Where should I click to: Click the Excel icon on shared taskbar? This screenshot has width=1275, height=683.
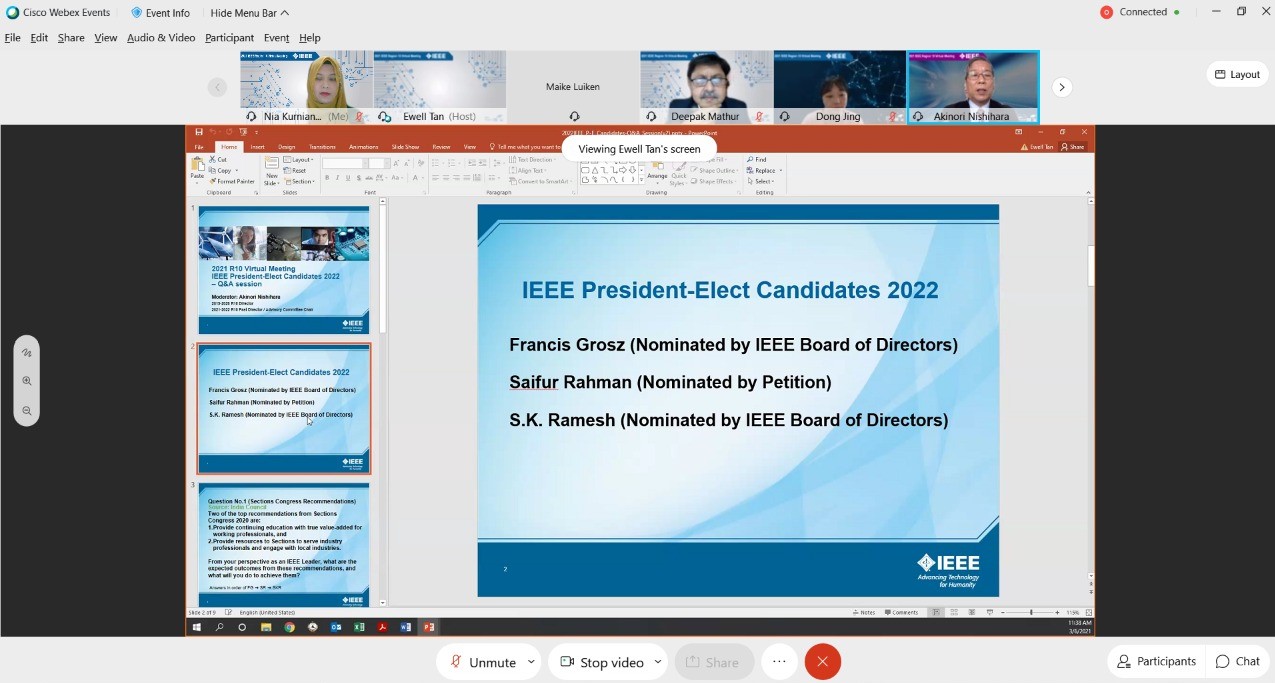point(359,627)
